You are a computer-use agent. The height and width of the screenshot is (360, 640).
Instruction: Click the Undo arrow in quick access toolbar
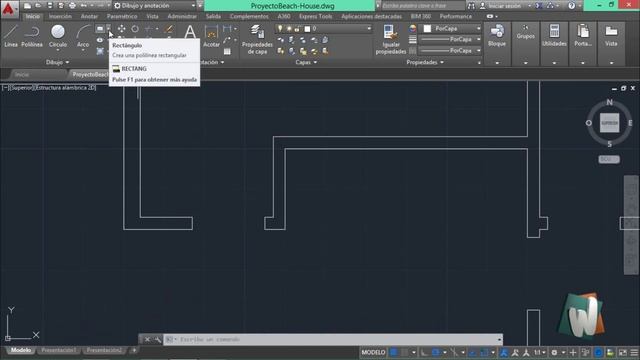84,6
